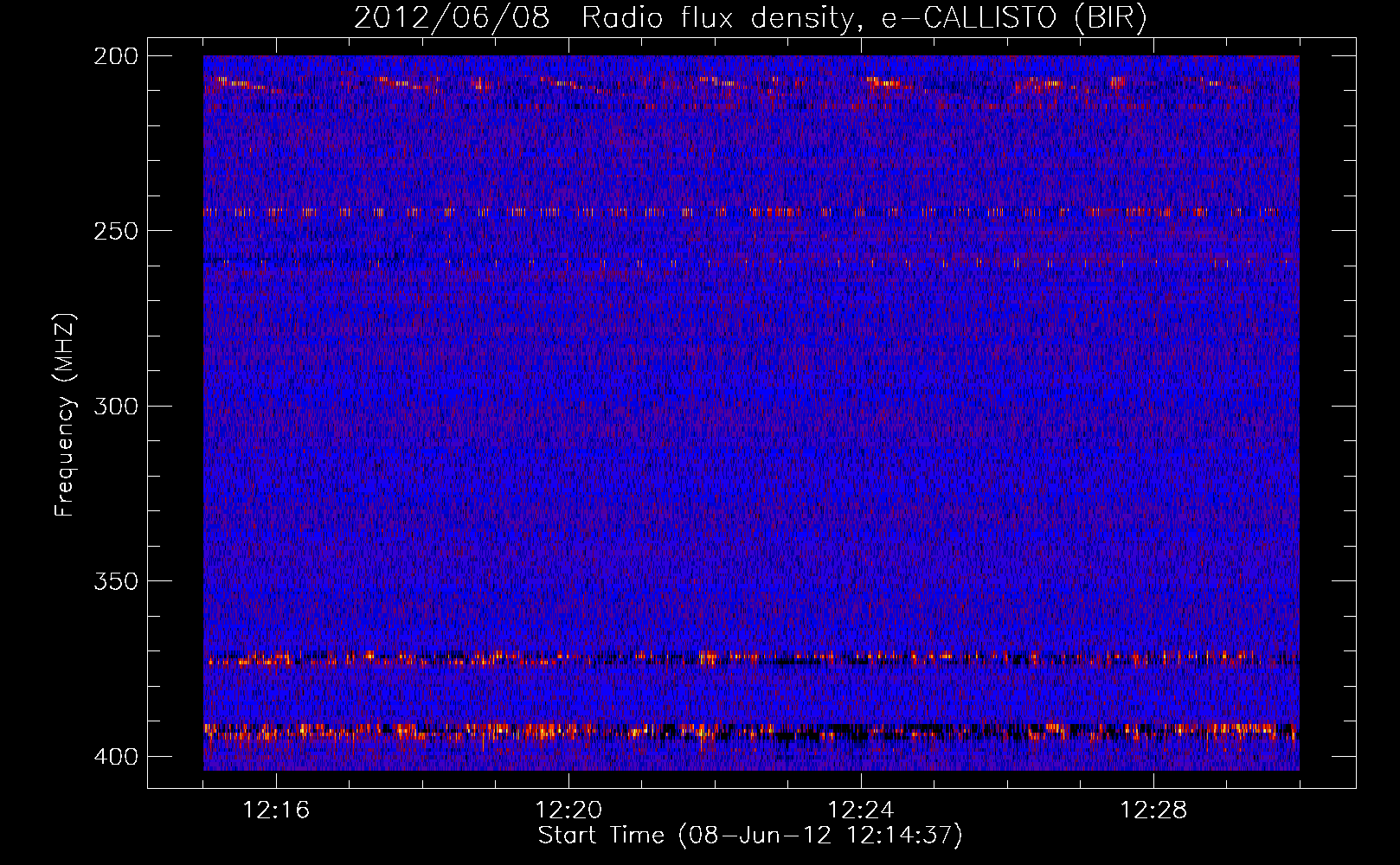Click the 200 frequency tick label
This screenshot has height=865, width=1400.
pos(115,56)
